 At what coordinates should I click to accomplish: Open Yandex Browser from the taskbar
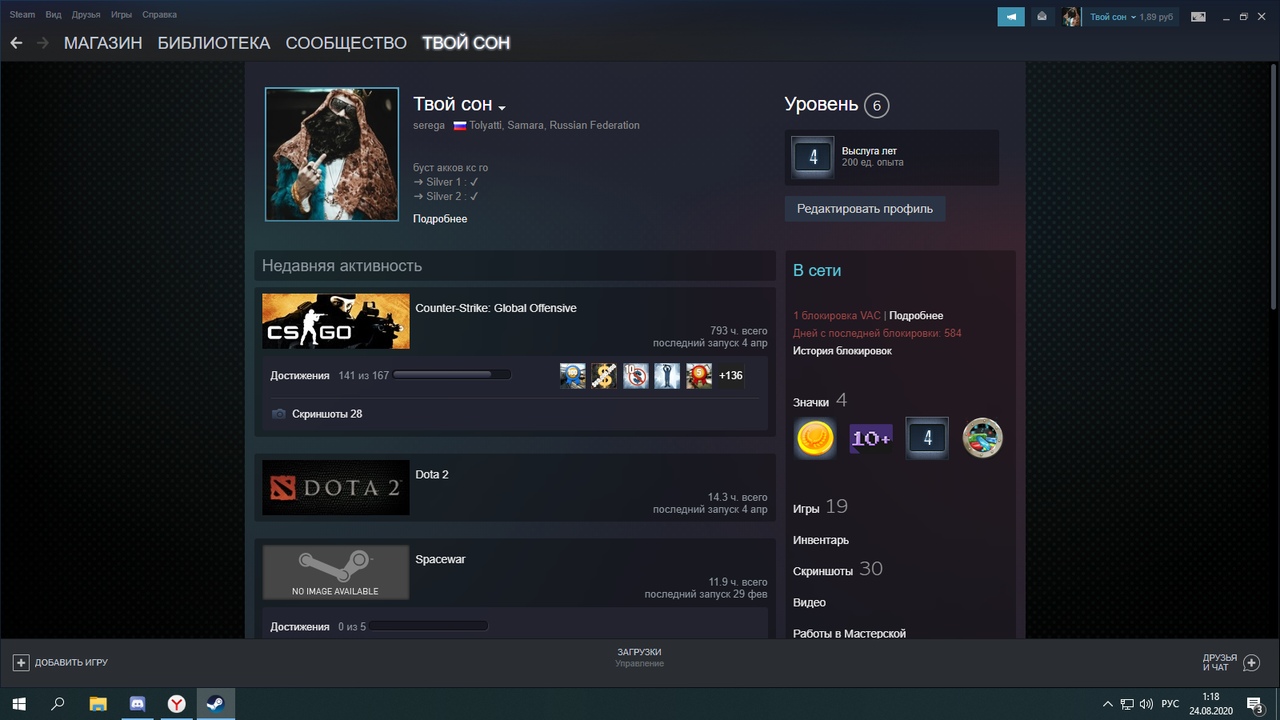coord(176,704)
